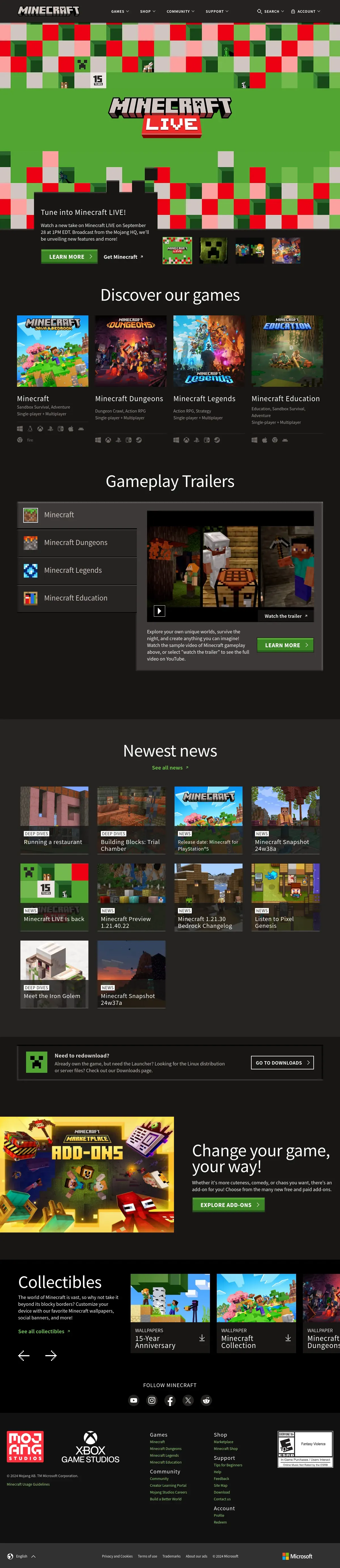Expand the Community menu in the header
Screen dimensions: 340x1568
coord(180,11)
